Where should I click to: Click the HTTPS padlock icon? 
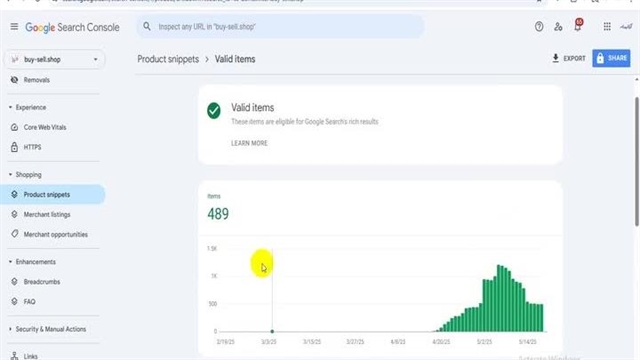[14, 147]
